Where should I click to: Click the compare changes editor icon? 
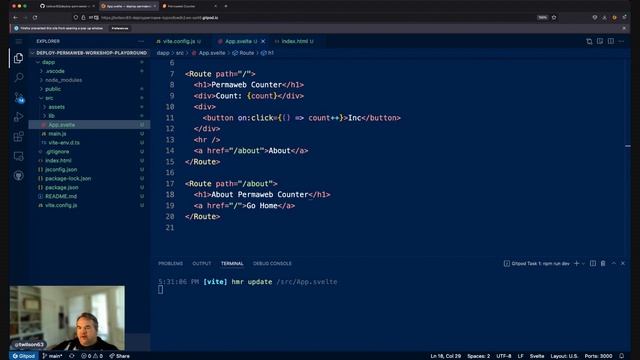589,41
